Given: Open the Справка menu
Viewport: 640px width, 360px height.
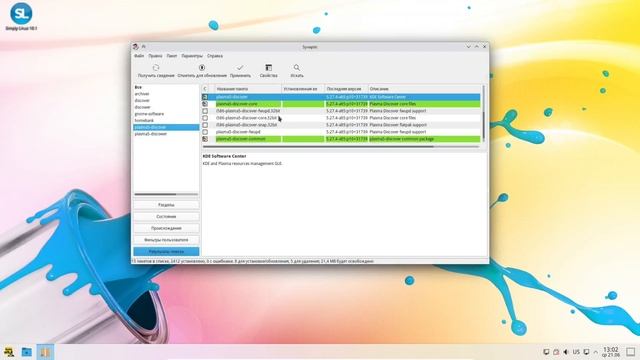Looking at the screenshot, I should [x=215, y=56].
